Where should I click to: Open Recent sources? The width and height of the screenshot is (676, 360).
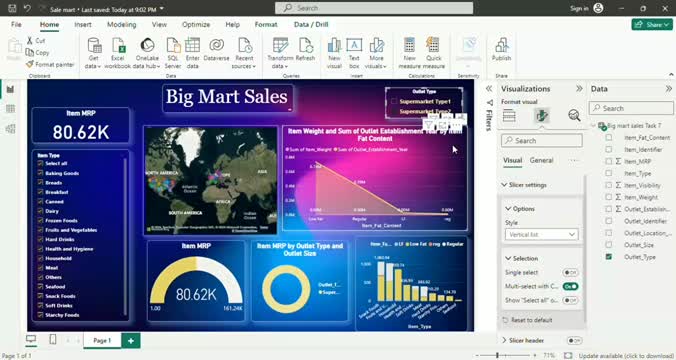tap(244, 53)
